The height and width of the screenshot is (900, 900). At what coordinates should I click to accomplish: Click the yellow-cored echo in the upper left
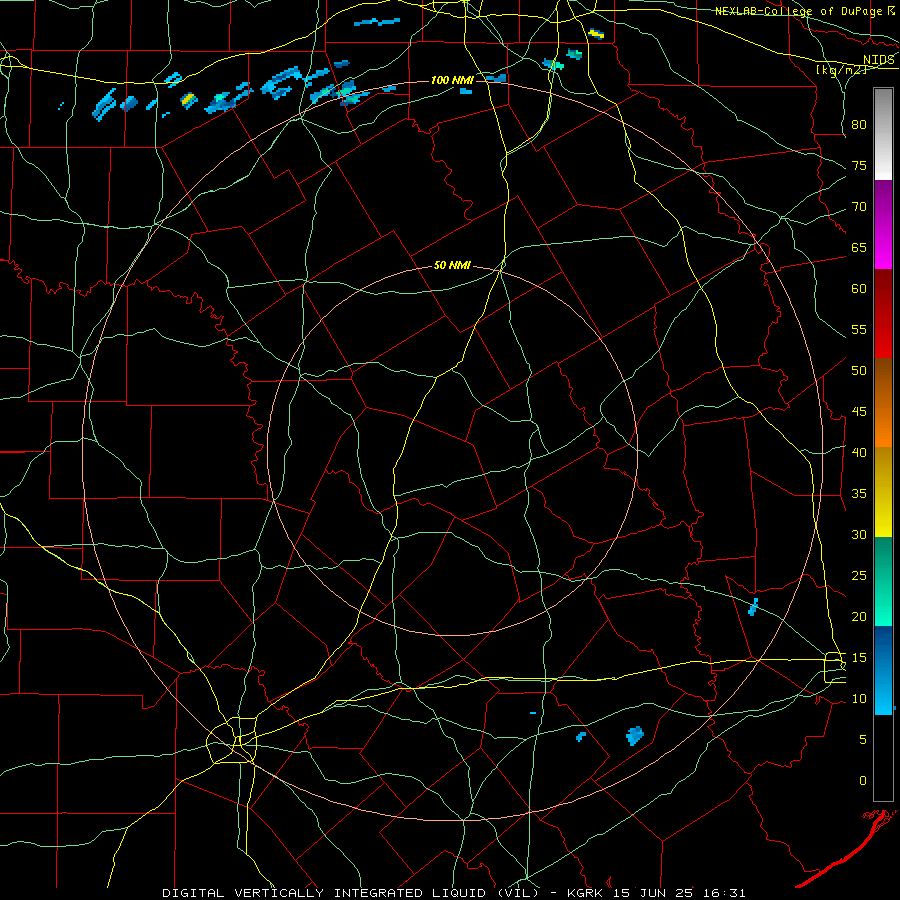pyautogui.click(x=188, y=100)
